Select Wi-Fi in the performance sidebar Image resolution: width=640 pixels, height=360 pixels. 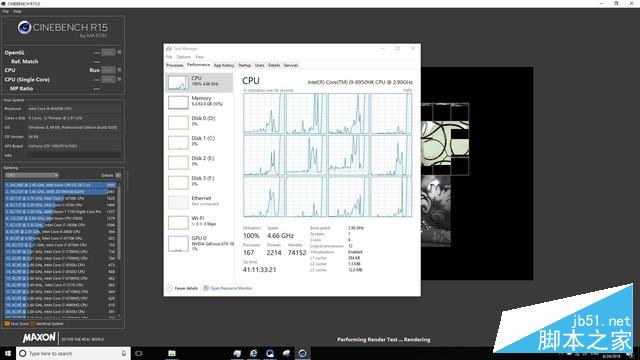199,222
